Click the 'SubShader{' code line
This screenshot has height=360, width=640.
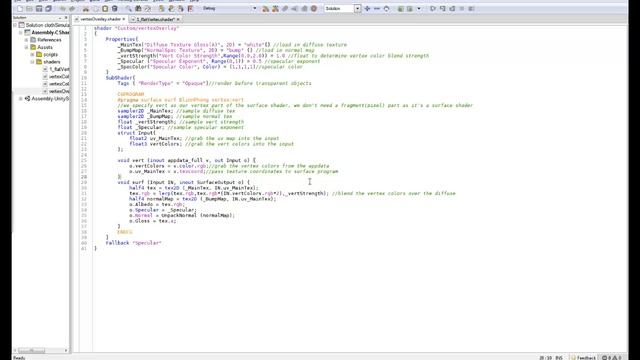point(120,78)
